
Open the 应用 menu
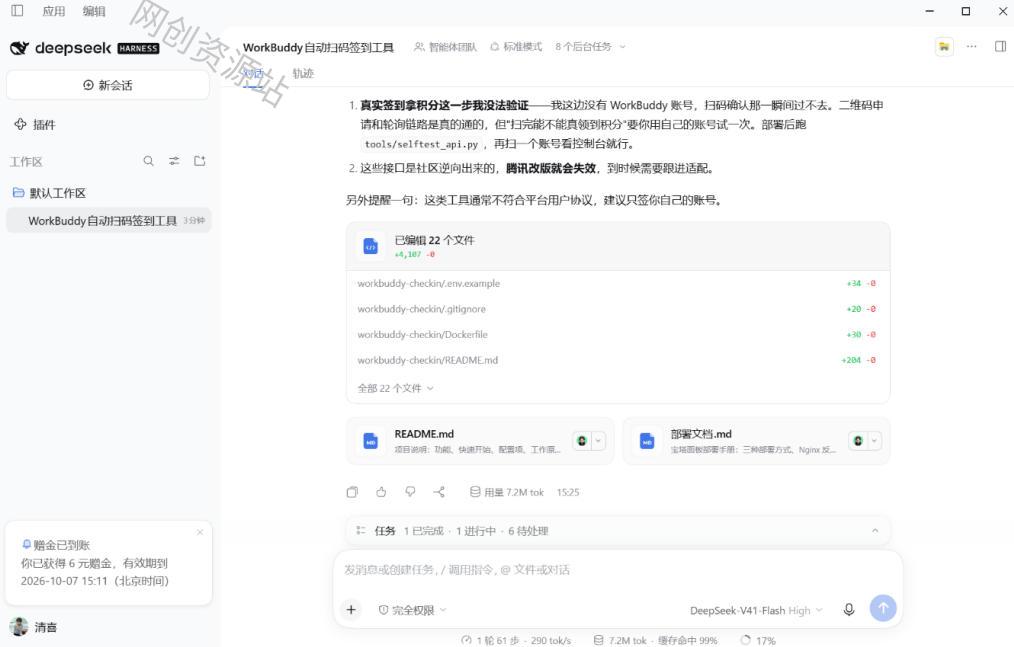tap(54, 11)
